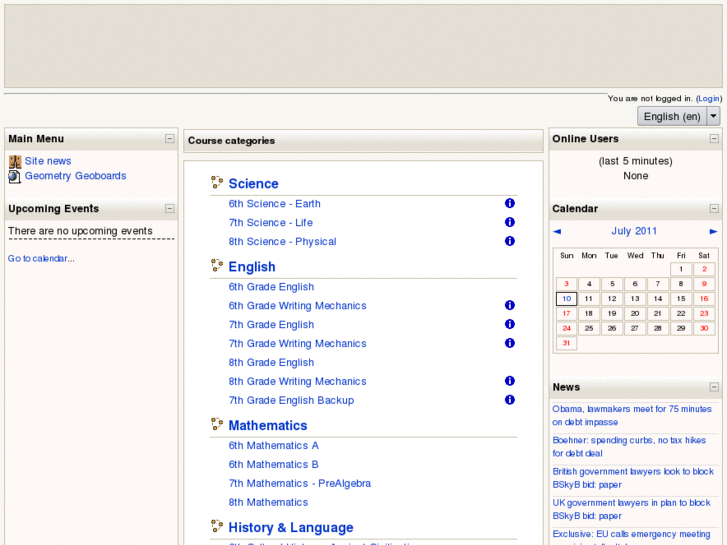This screenshot has width=727, height=545.
Task: Select day 10 in the calendar
Action: tap(566, 299)
